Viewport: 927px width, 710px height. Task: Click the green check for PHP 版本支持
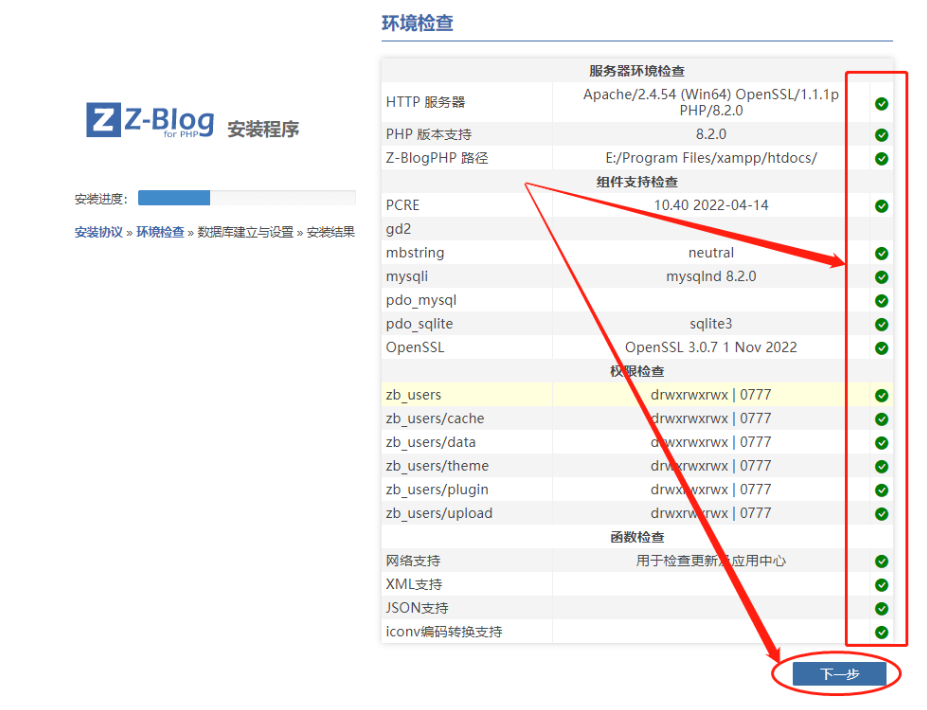(x=881, y=135)
